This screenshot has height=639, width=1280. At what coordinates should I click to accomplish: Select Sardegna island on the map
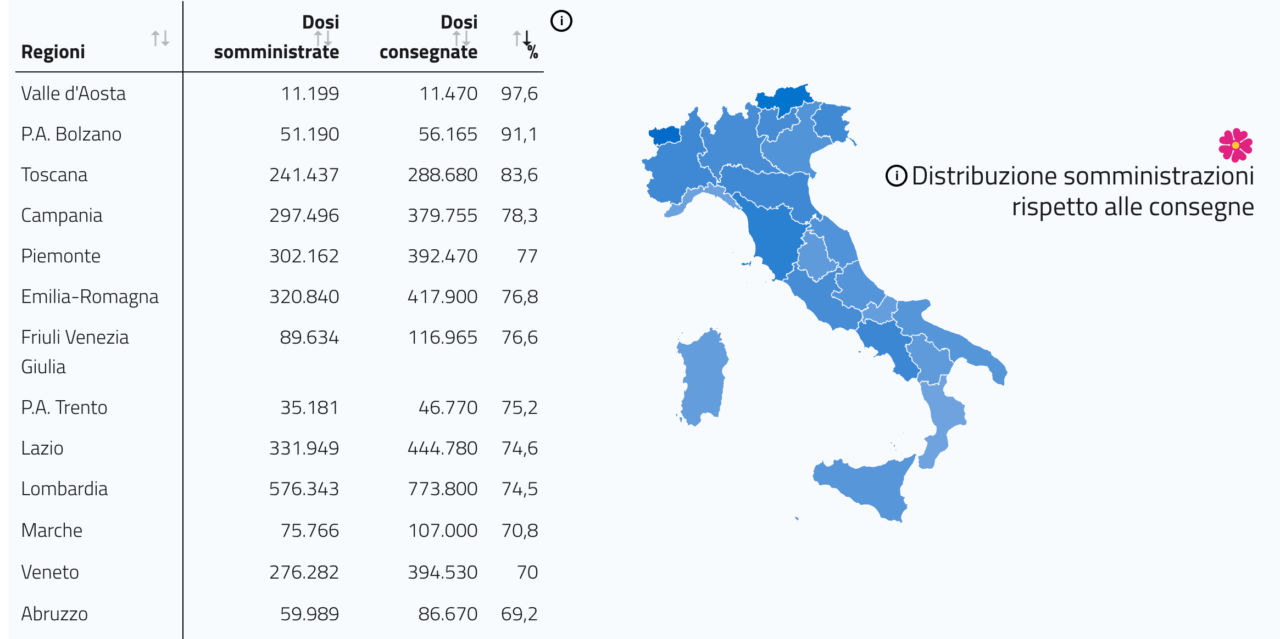point(701,376)
